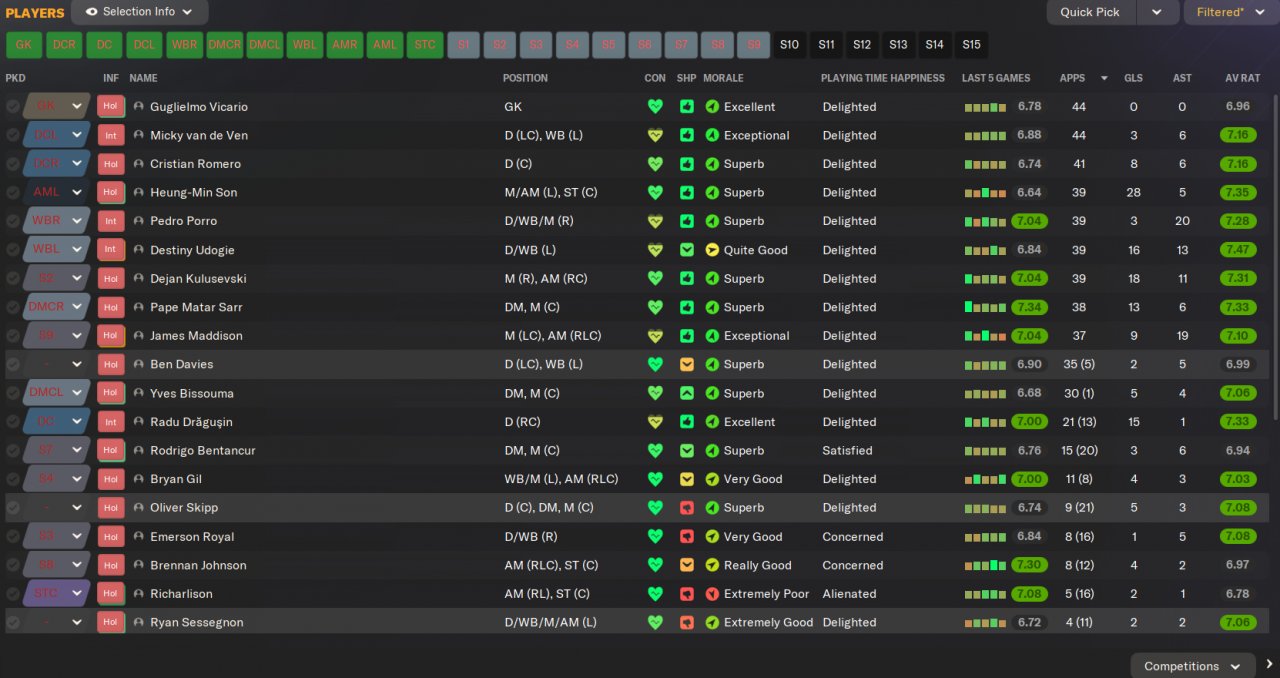The height and width of the screenshot is (678, 1280).
Task: Select the S10 substitute slot
Action: pos(789,45)
